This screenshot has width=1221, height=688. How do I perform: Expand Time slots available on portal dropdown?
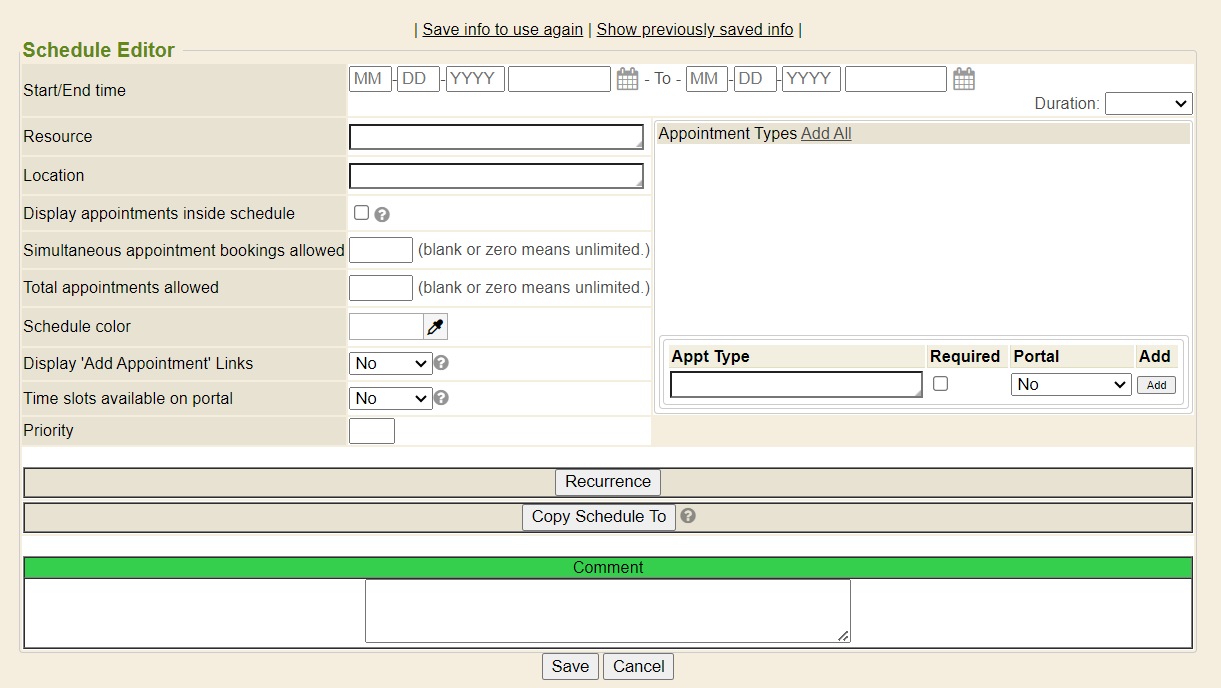click(x=390, y=399)
